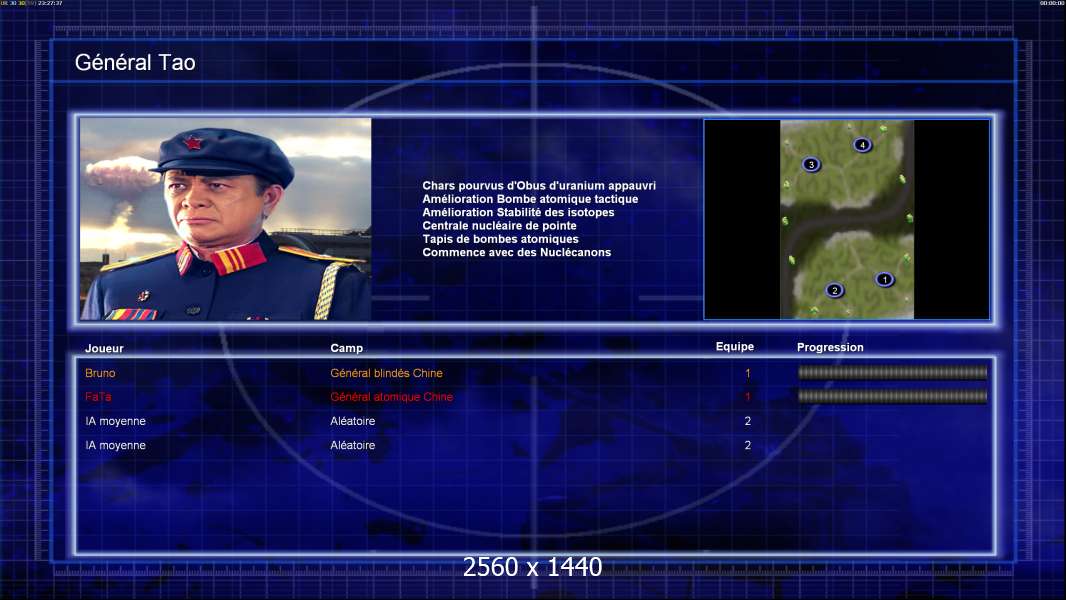Click player name 'FaTa'
The width and height of the screenshot is (1066, 600).
pos(98,397)
